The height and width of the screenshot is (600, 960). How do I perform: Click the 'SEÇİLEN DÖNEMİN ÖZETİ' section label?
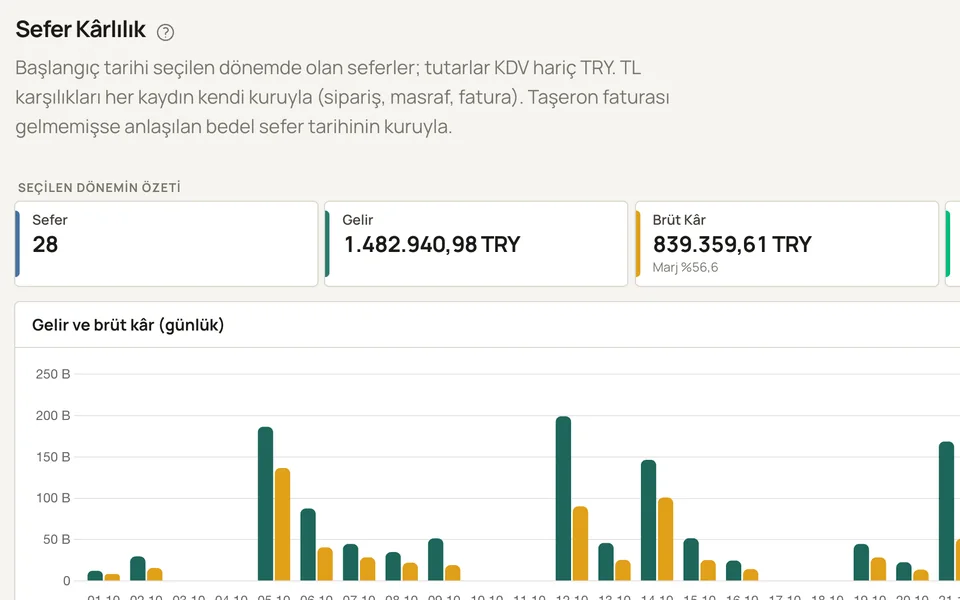(x=99, y=187)
